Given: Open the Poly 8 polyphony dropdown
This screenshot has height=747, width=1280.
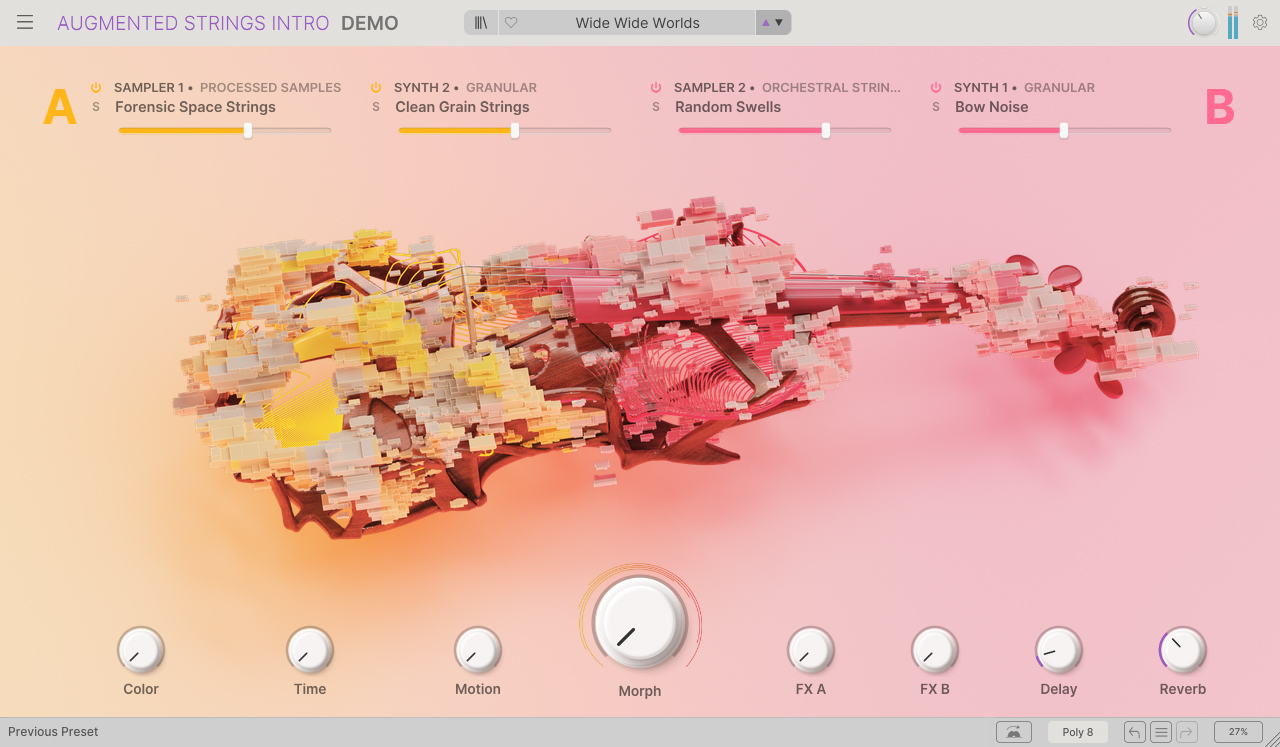Looking at the screenshot, I should tap(1077, 732).
